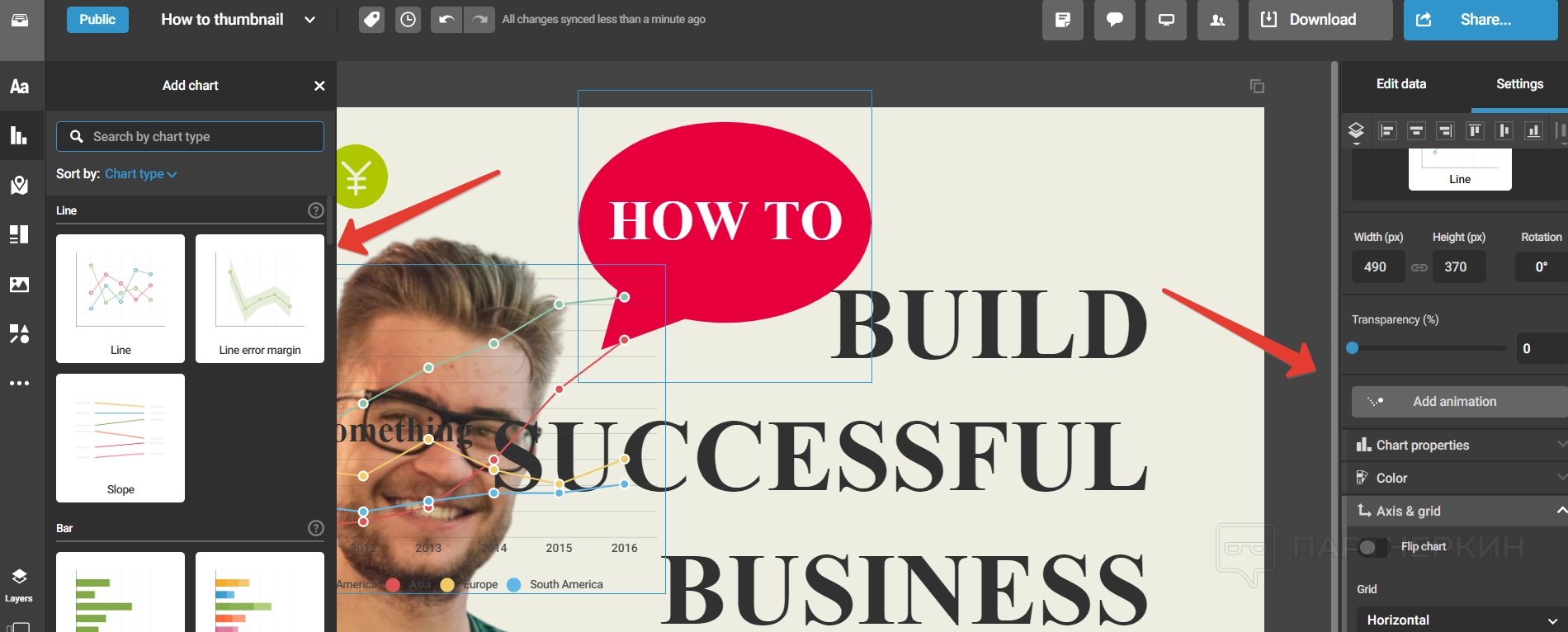1568x632 pixels.
Task: Align the selected object to horizontal center
Action: [1416, 130]
